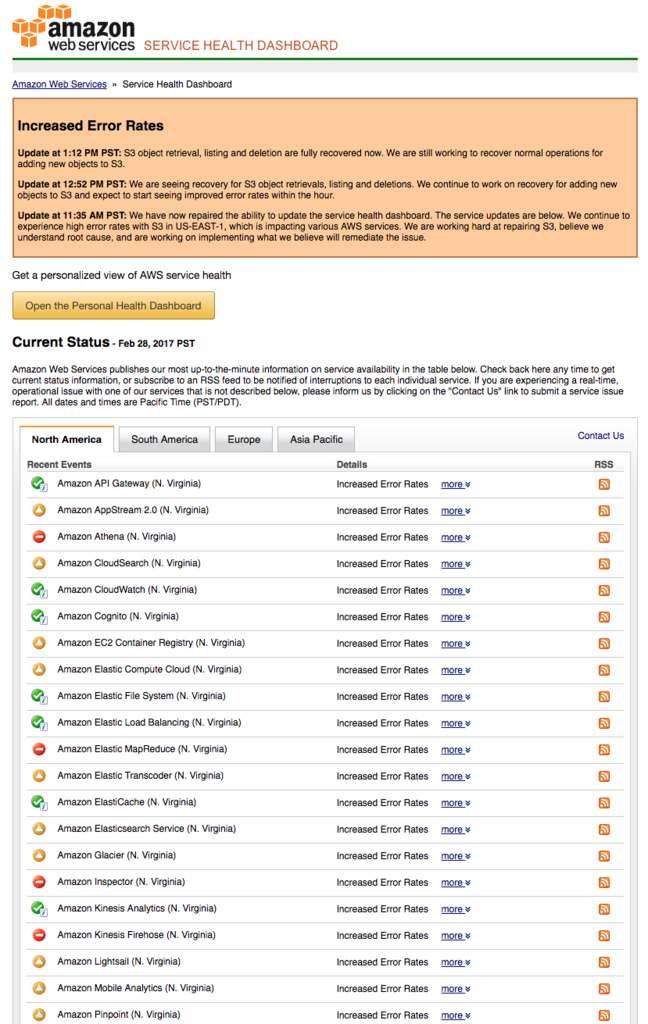Screen dimensions: 648x1024
Task: Switch to the Asia Pacific tab
Action: point(316,440)
